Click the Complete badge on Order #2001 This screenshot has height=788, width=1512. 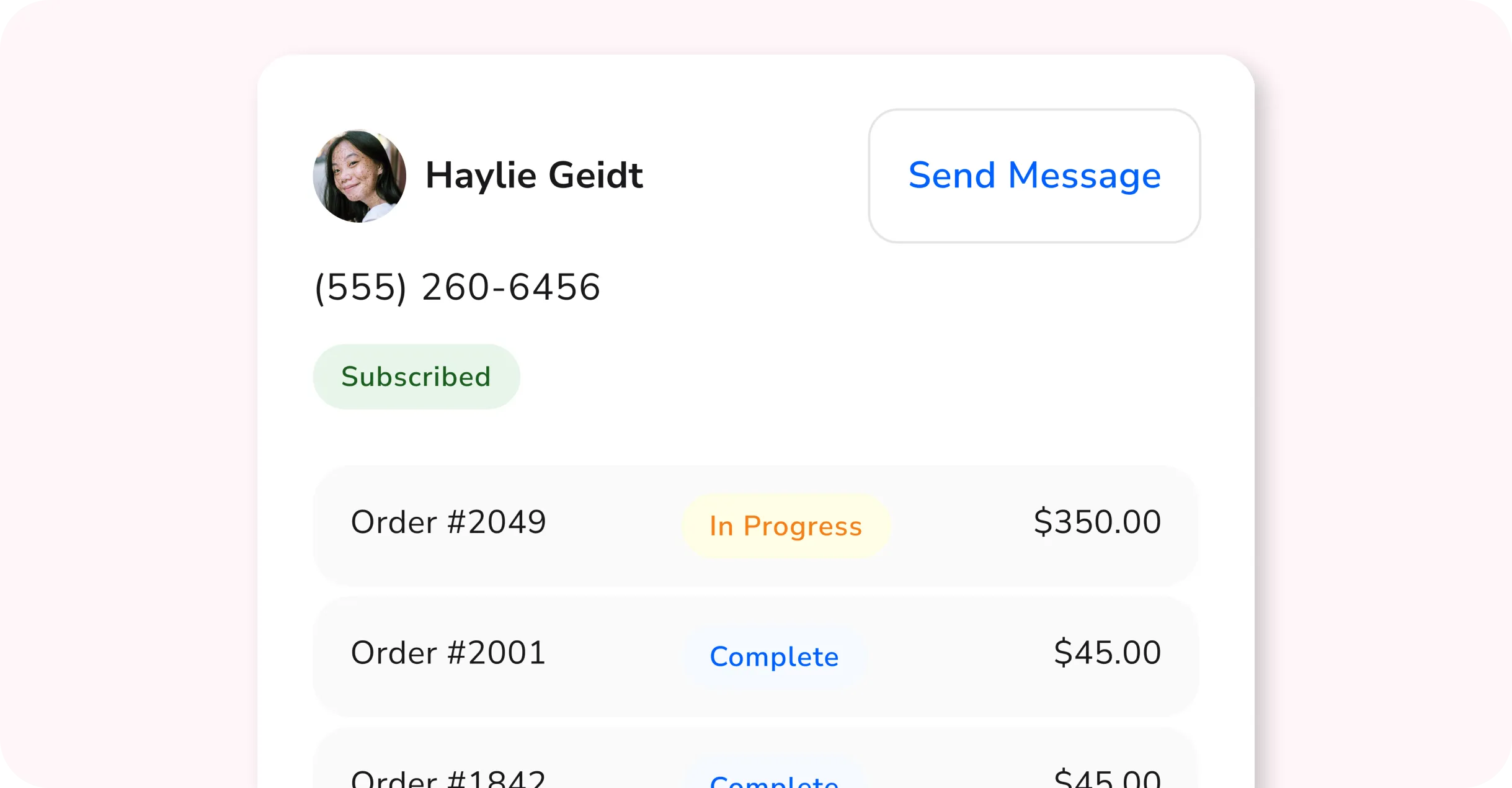pyautogui.click(x=774, y=656)
